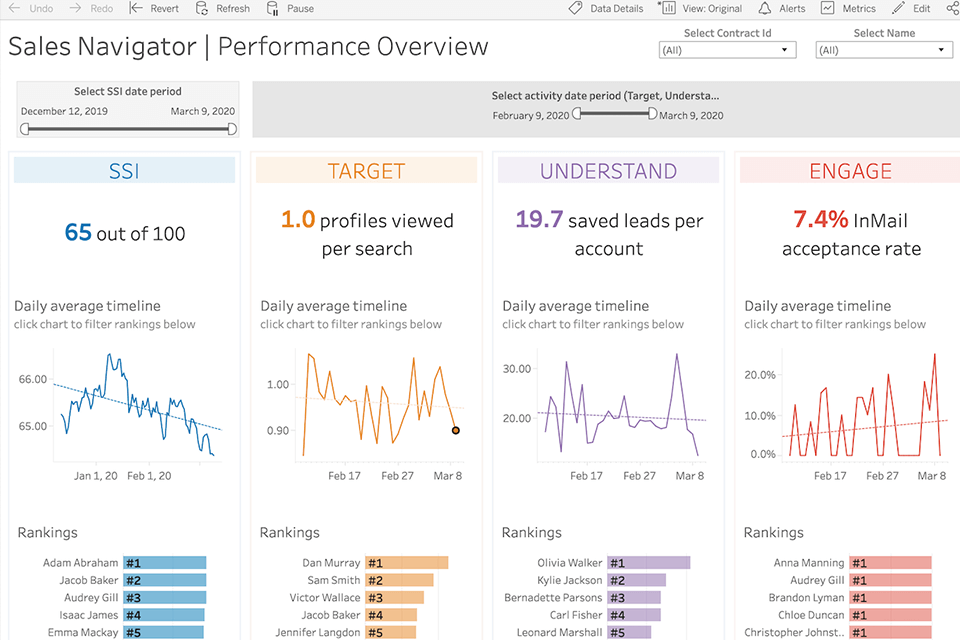960x640 pixels.
Task: Click the activity date slider start handle
Action: point(576,113)
